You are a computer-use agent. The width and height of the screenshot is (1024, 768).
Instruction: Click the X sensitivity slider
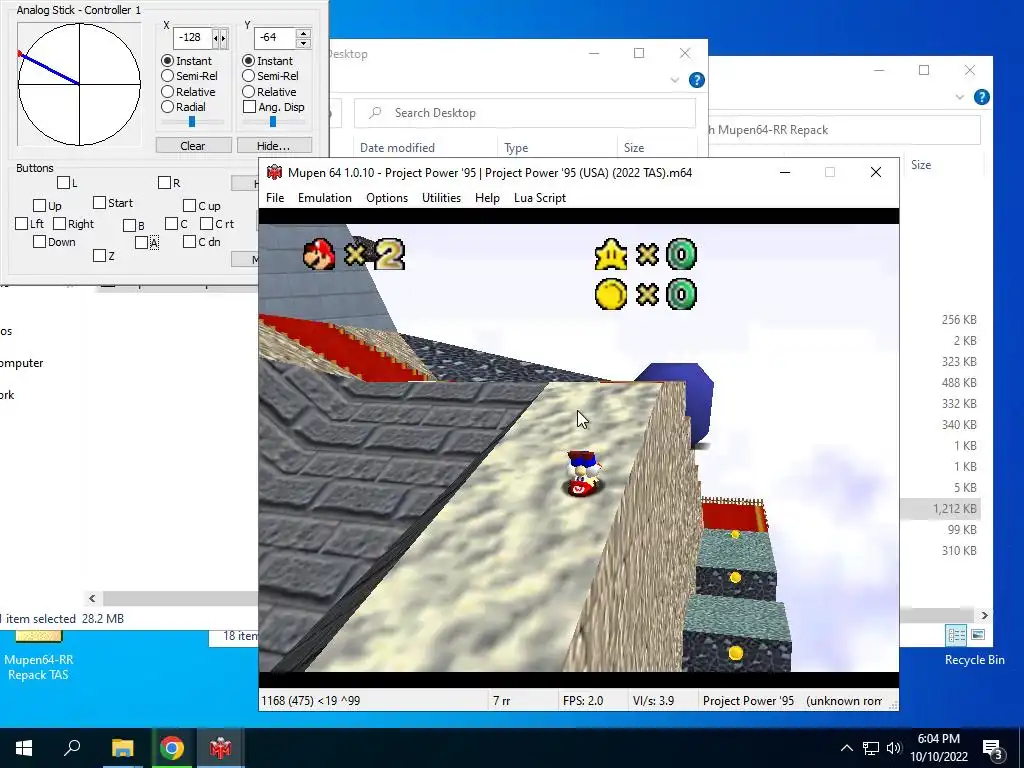point(192,122)
